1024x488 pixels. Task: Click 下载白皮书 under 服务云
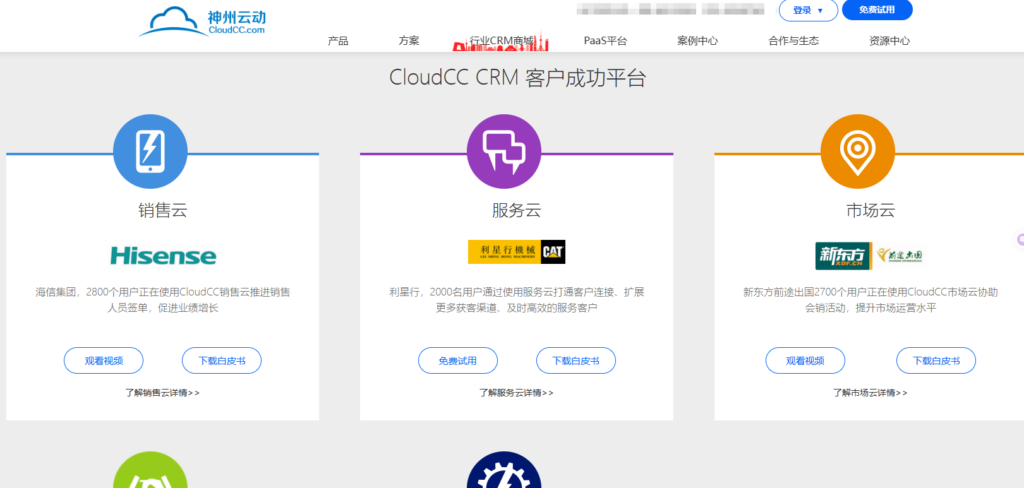pos(576,361)
